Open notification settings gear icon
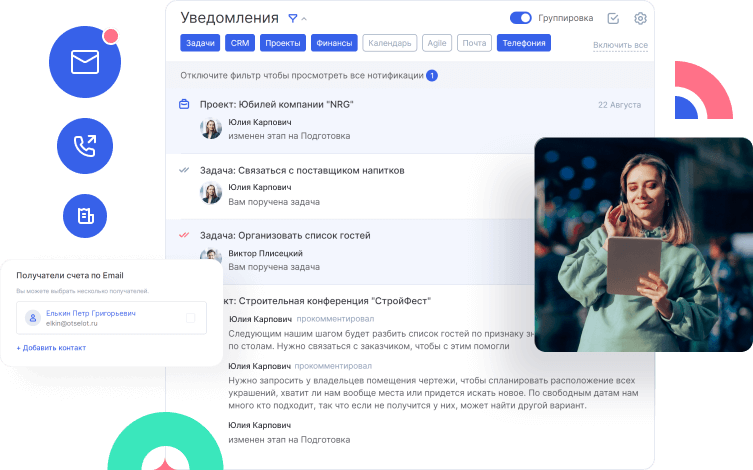 [640, 18]
